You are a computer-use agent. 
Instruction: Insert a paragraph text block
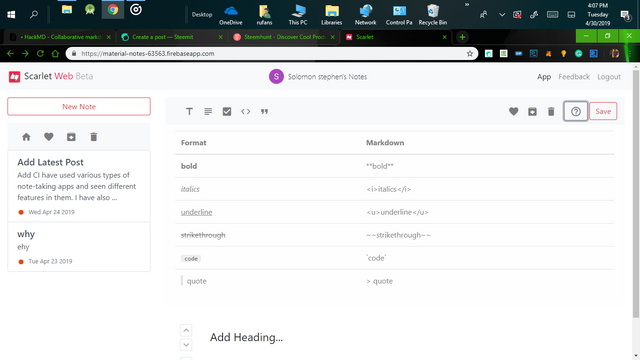coord(208,111)
